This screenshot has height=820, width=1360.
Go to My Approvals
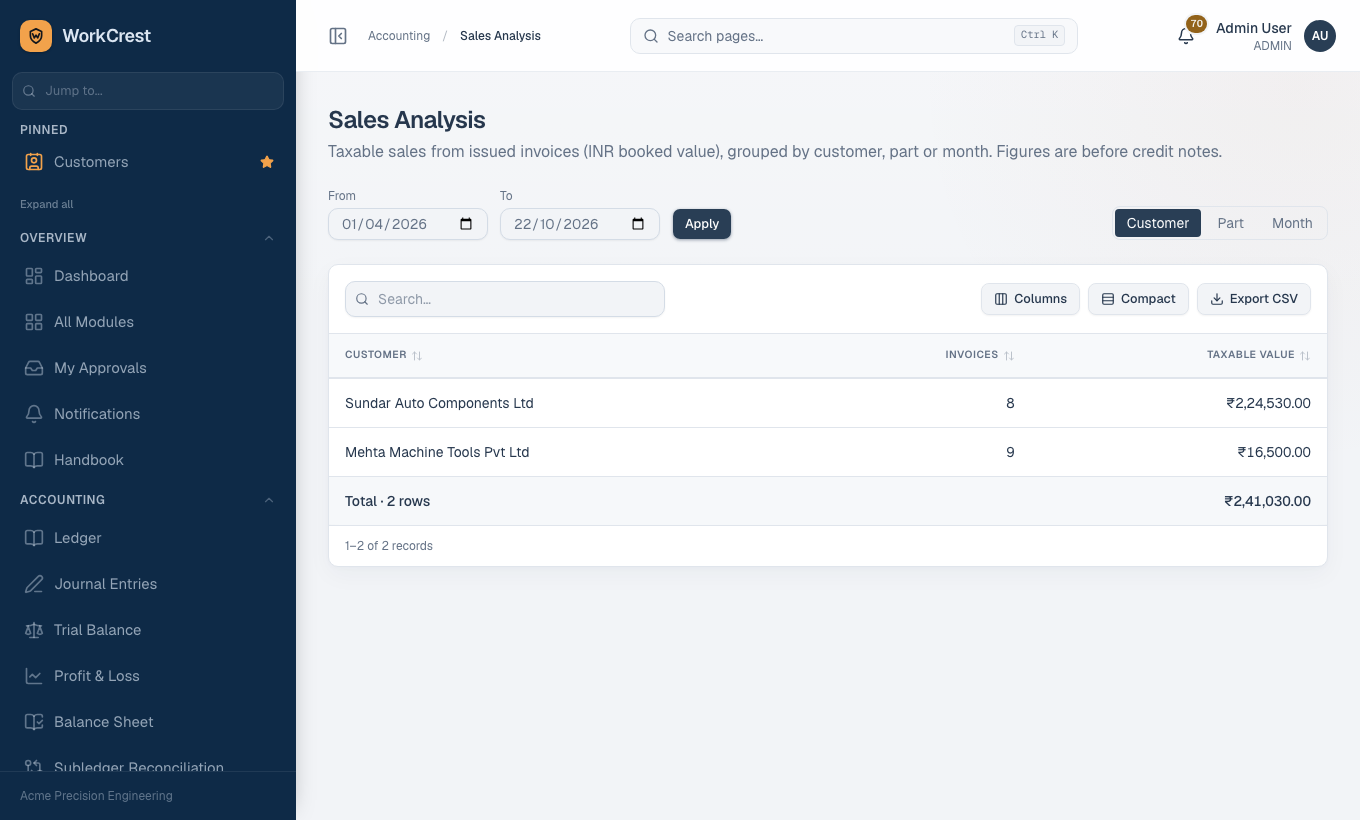pyautogui.click(x=148, y=368)
